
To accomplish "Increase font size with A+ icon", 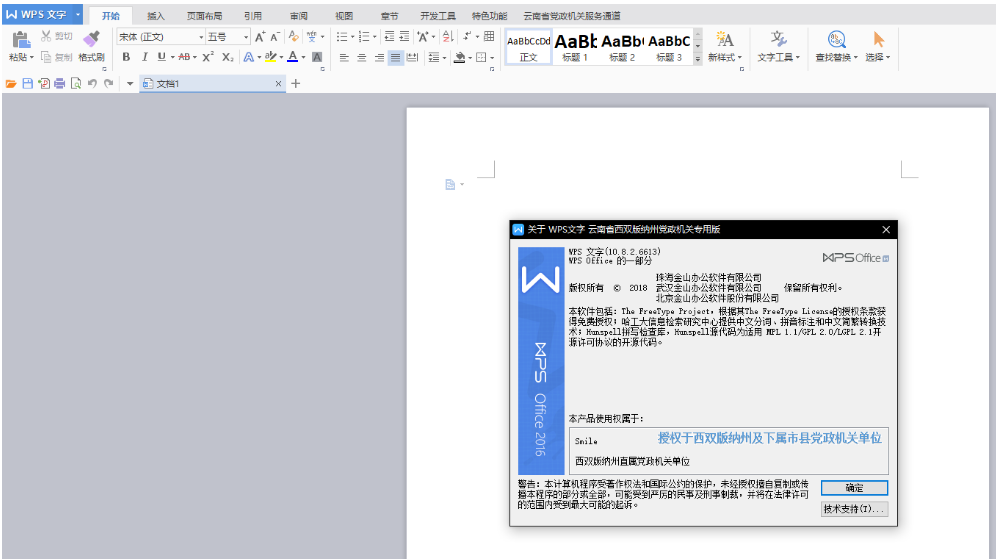I will [260, 37].
